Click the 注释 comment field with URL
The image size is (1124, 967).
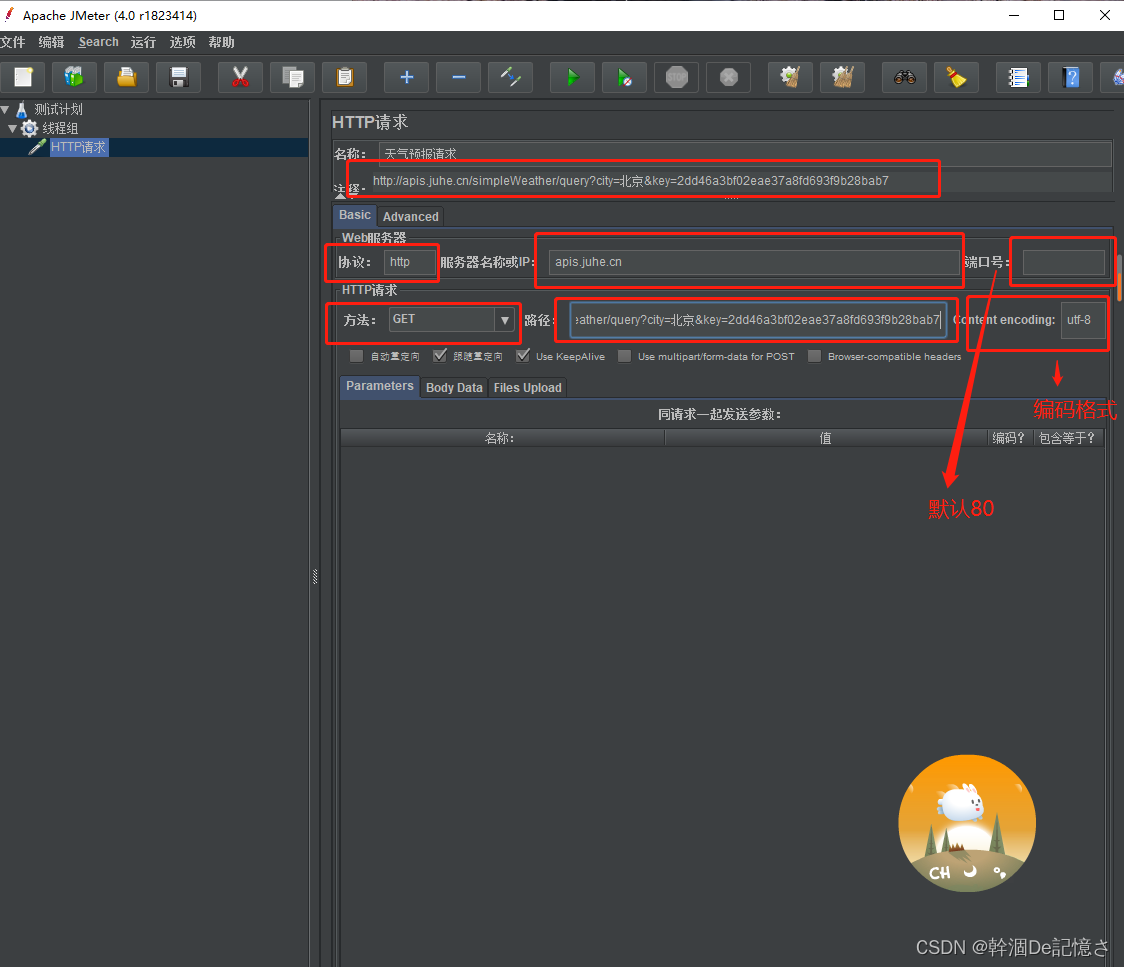click(740, 181)
